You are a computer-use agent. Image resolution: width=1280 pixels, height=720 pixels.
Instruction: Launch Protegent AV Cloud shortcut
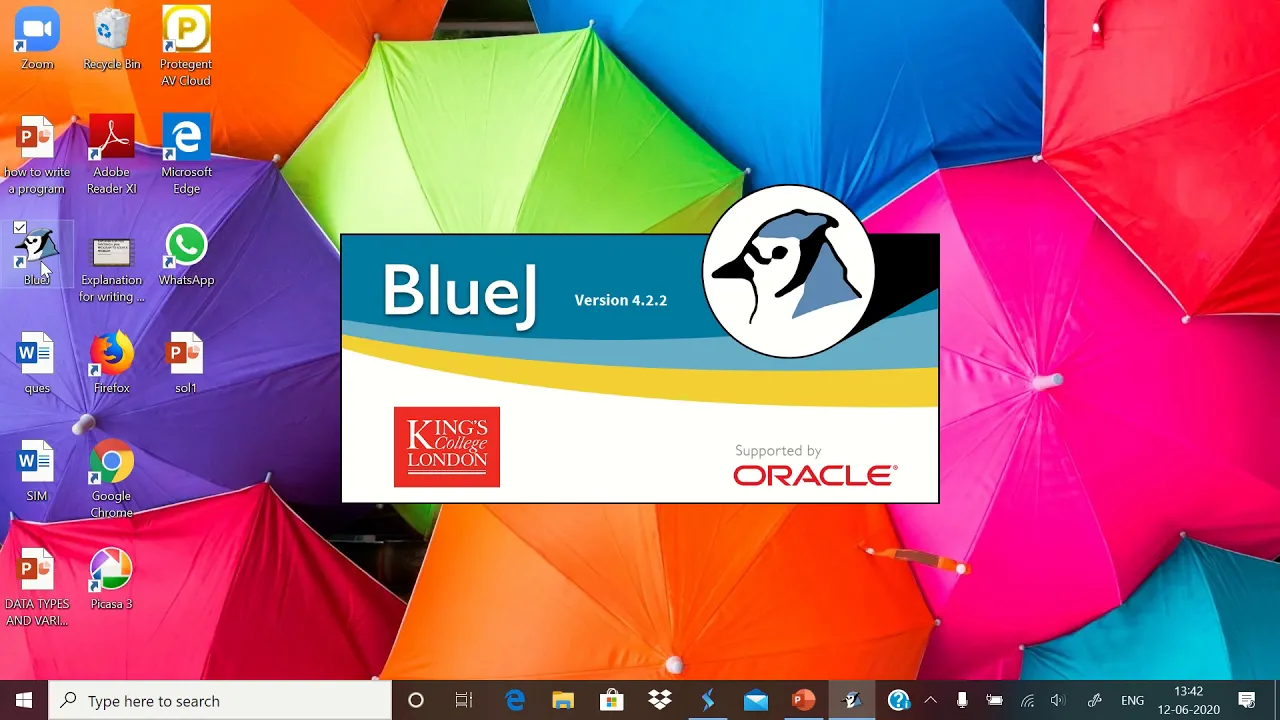pos(186,45)
